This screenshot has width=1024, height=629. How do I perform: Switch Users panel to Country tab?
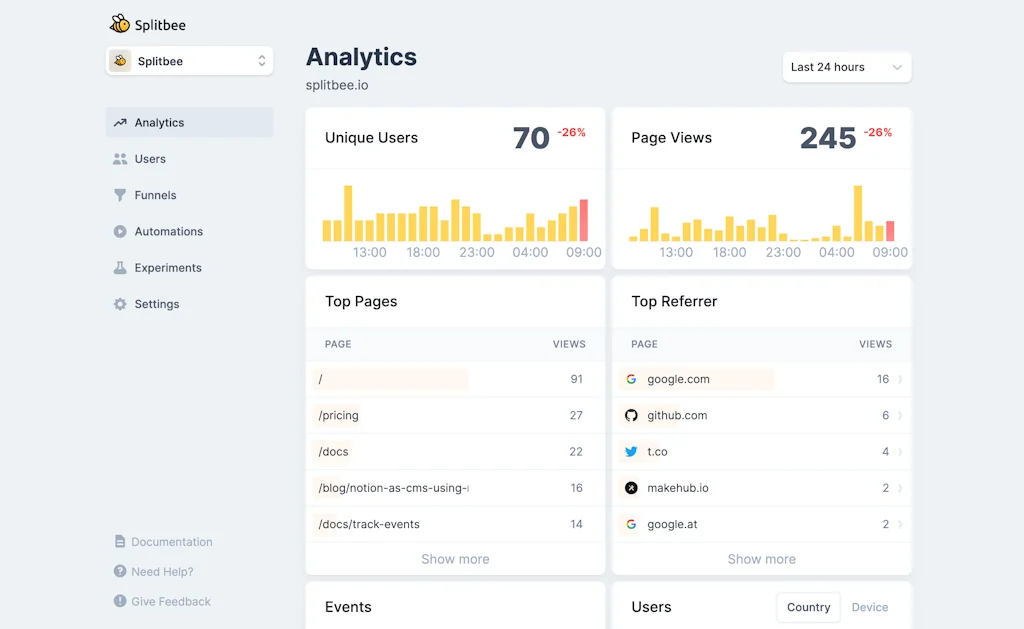(808, 607)
